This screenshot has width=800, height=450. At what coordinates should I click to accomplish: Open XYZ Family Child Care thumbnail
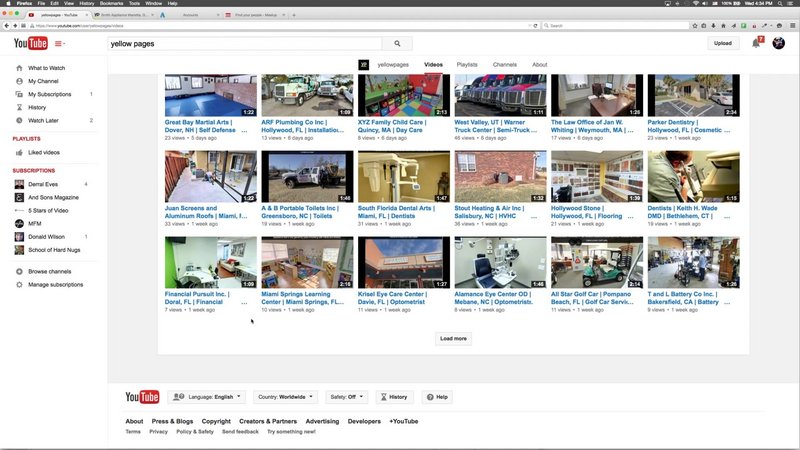pos(404,95)
